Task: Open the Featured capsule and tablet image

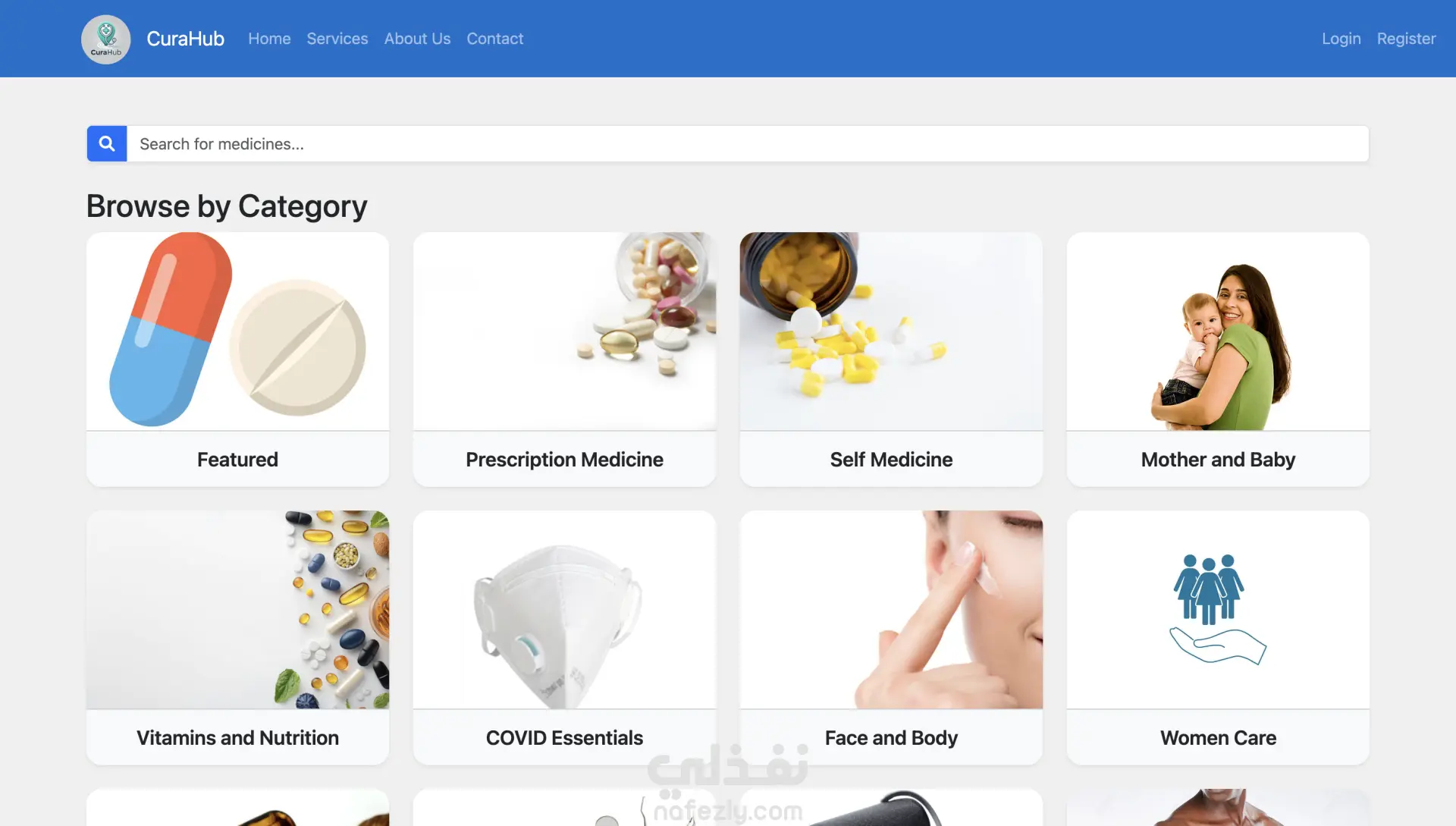Action: point(237,331)
